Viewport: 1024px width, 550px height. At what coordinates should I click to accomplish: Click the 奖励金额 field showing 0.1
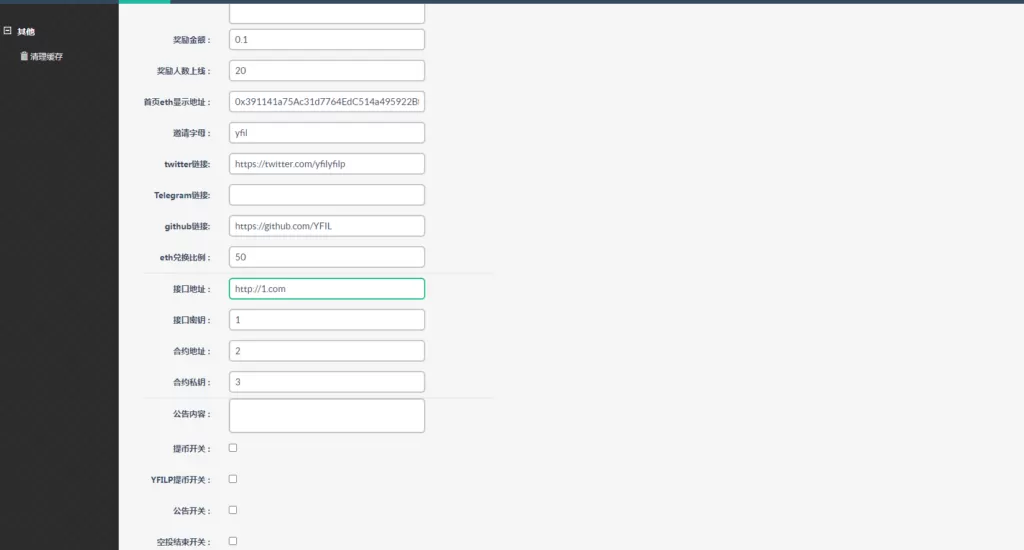(326, 39)
